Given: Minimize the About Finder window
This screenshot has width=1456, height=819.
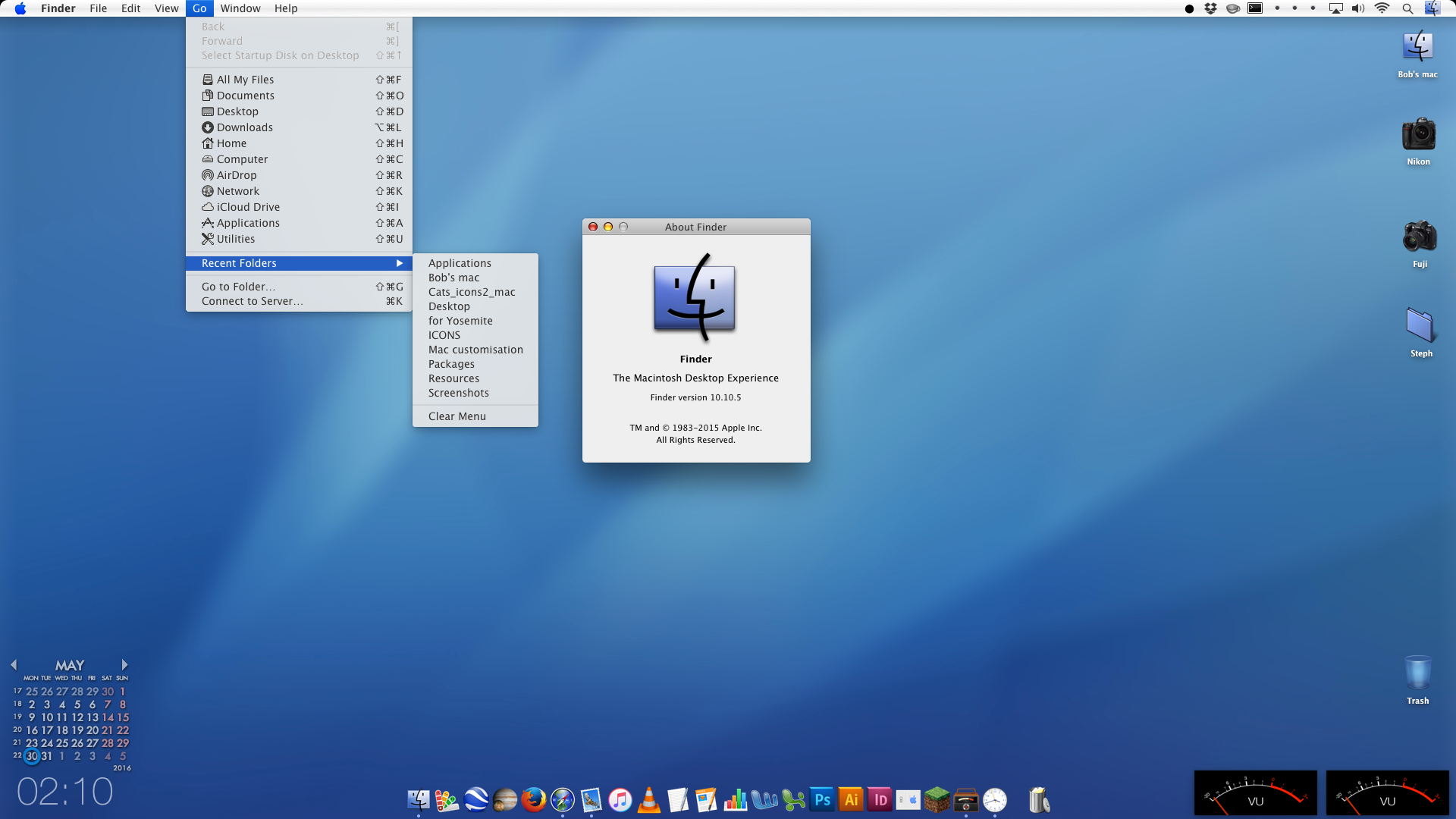Looking at the screenshot, I should 608,227.
